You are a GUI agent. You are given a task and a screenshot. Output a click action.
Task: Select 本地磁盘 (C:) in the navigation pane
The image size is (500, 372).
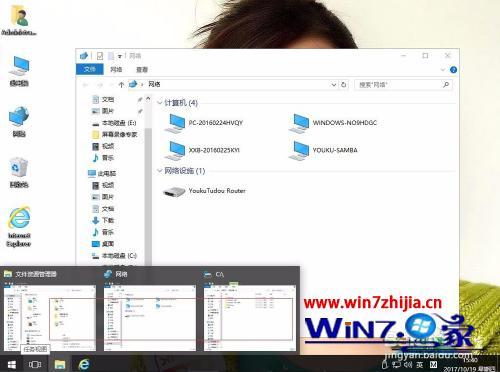[x=114, y=256]
